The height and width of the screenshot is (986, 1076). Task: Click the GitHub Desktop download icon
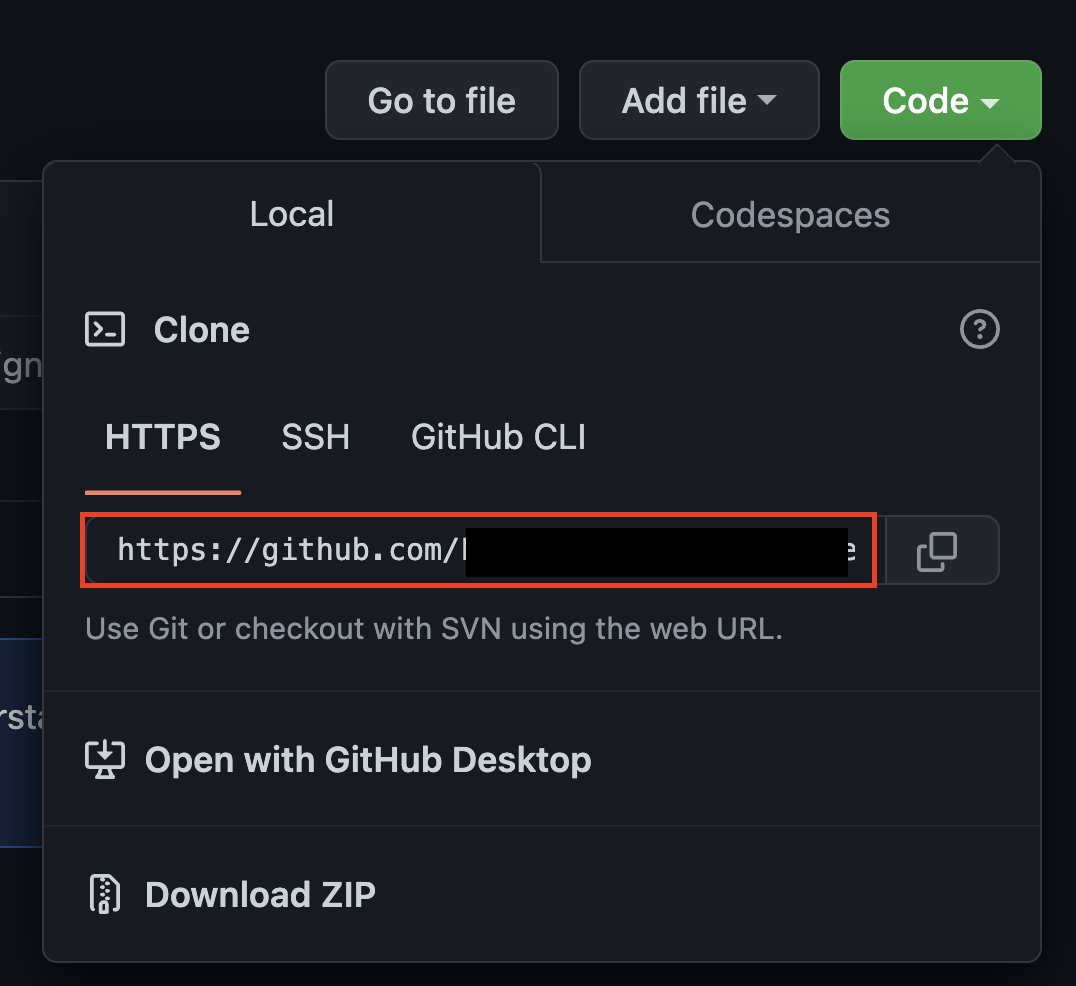[105, 759]
